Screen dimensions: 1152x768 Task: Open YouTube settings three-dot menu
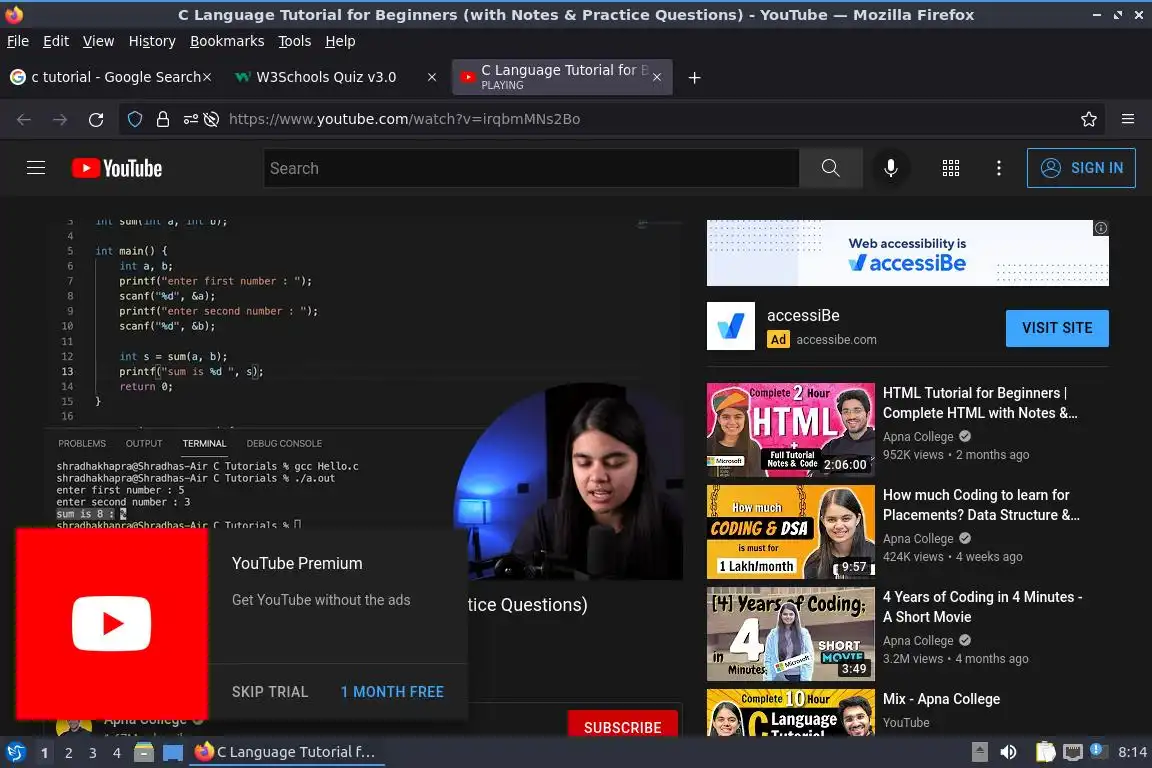pyautogui.click(x=998, y=168)
